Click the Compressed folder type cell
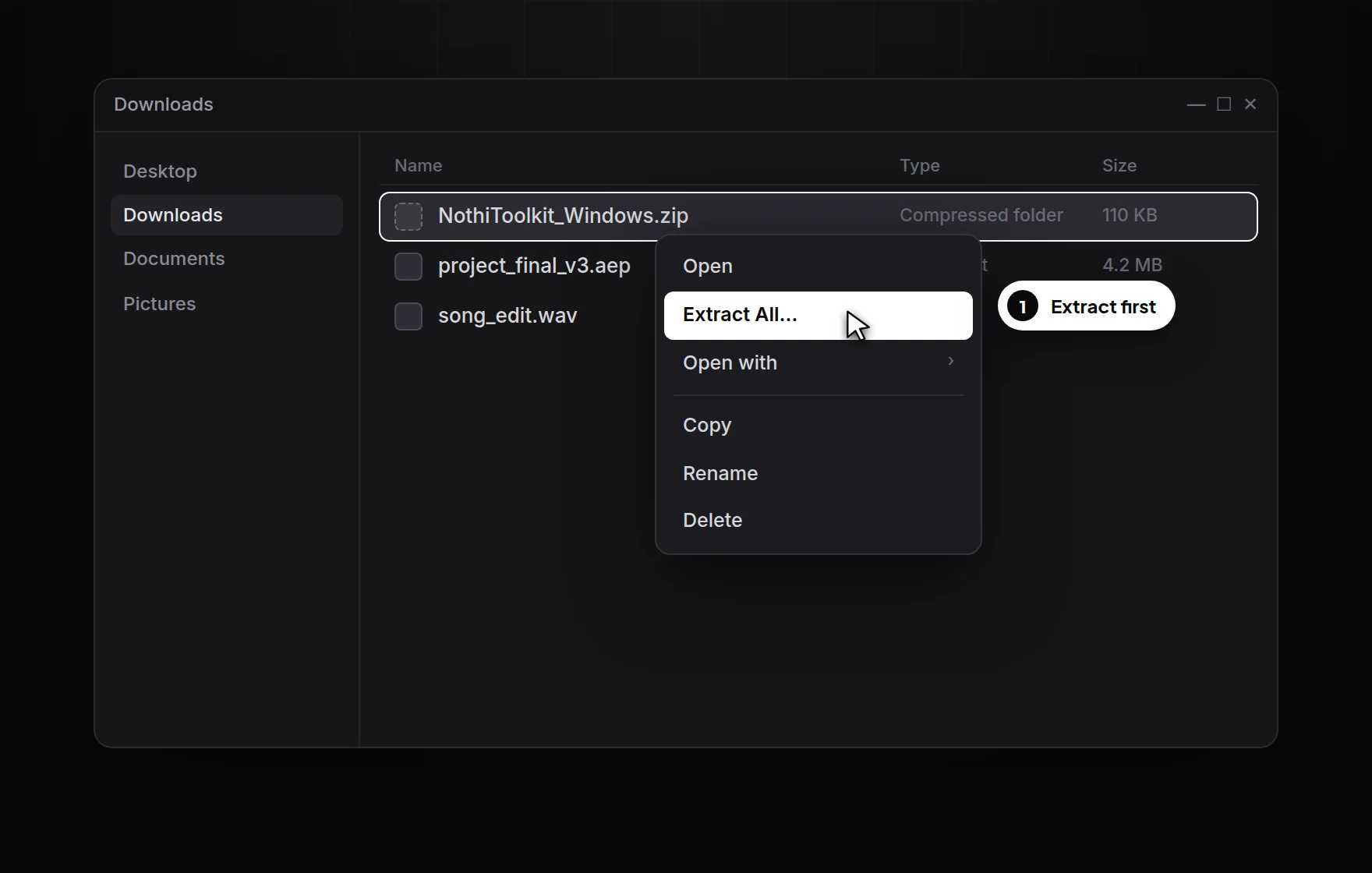 (x=981, y=214)
